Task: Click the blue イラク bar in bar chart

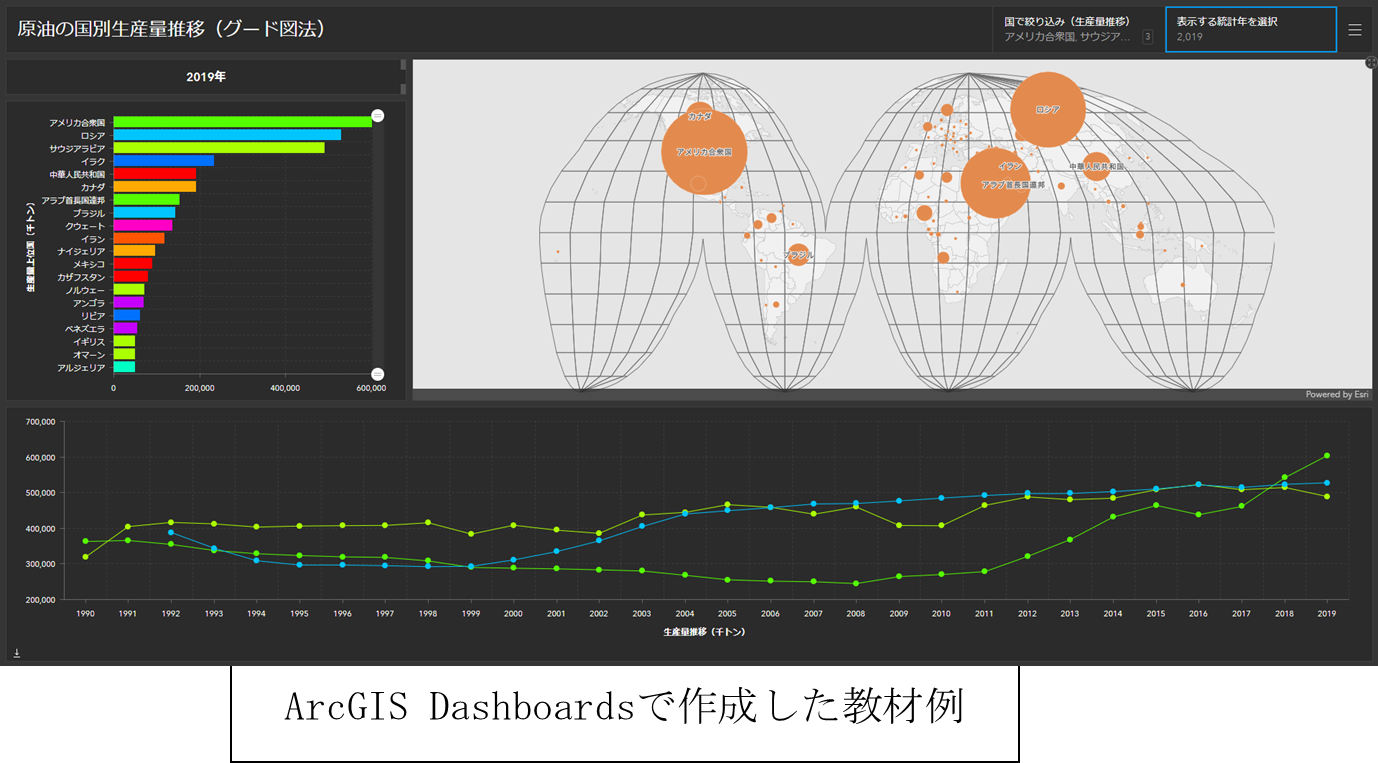Action: [x=163, y=161]
